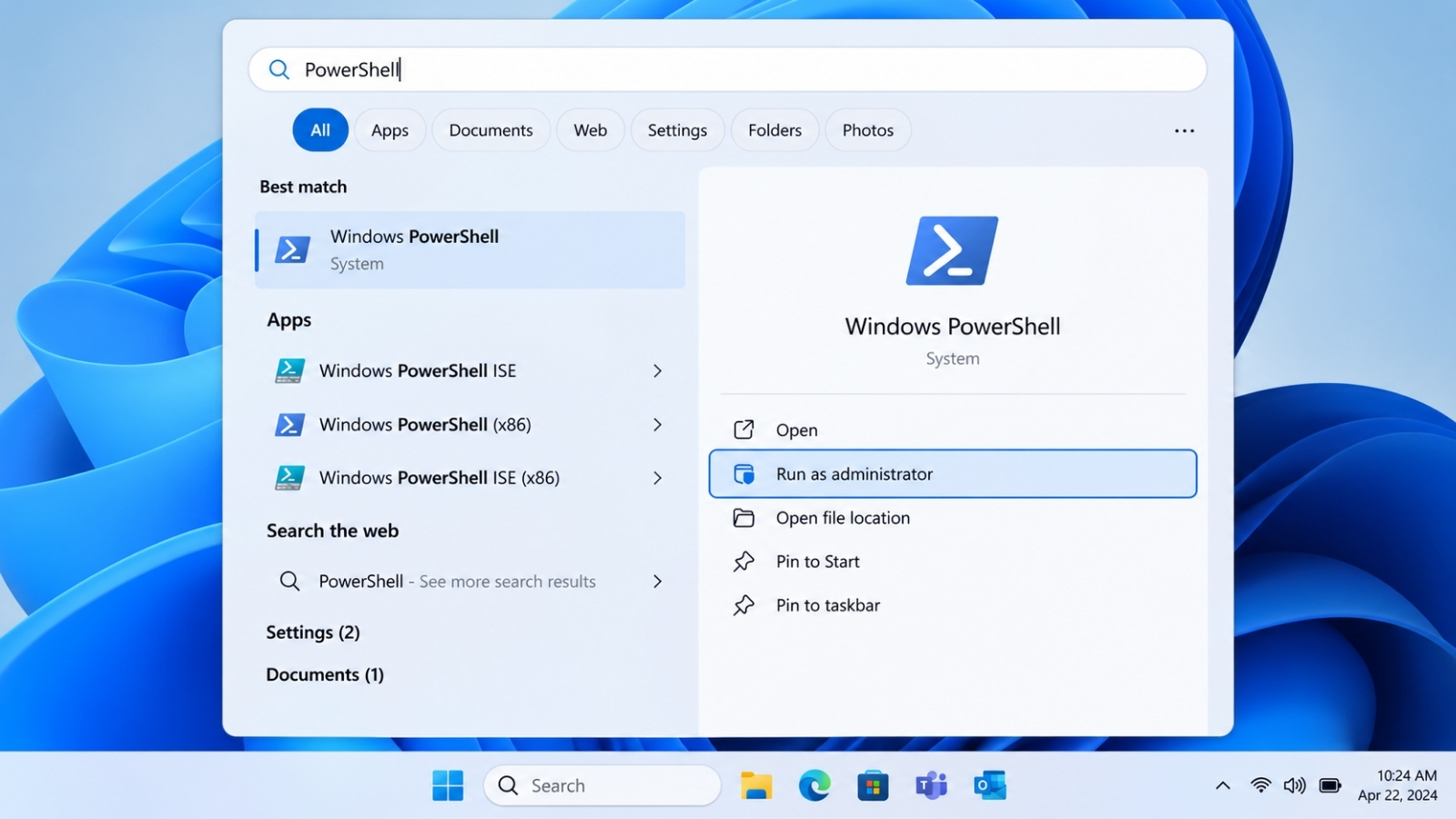Switch to the Folders filter tab

(x=774, y=130)
